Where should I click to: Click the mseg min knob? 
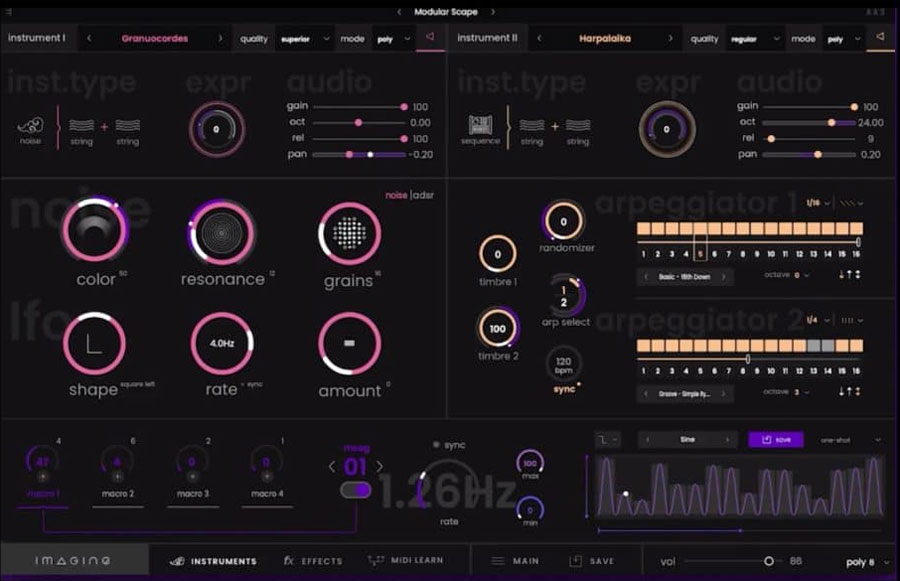point(529,509)
